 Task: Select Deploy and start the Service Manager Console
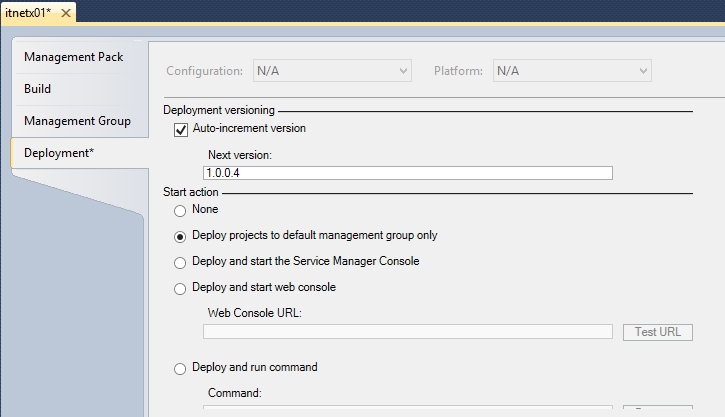pos(180,263)
